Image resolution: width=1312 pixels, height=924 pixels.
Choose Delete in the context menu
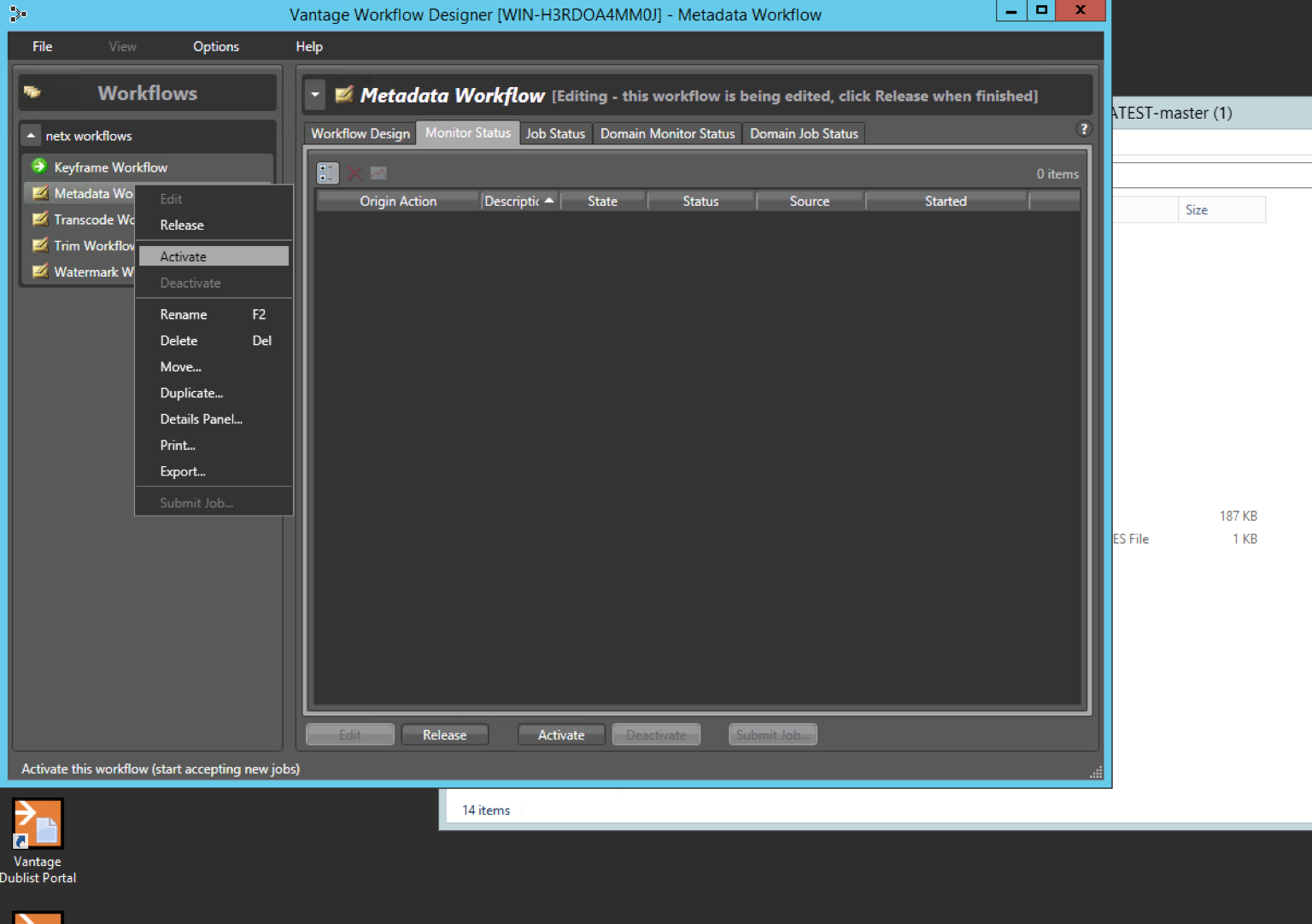pos(214,340)
